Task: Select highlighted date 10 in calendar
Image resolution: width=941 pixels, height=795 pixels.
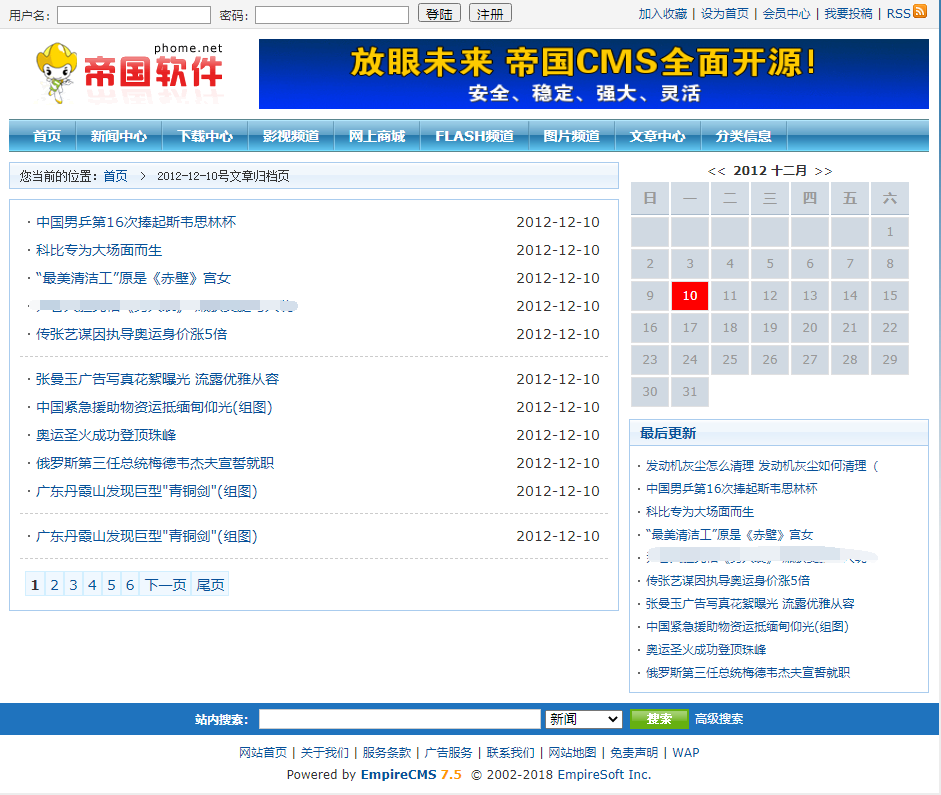Action: click(x=690, y=296)
